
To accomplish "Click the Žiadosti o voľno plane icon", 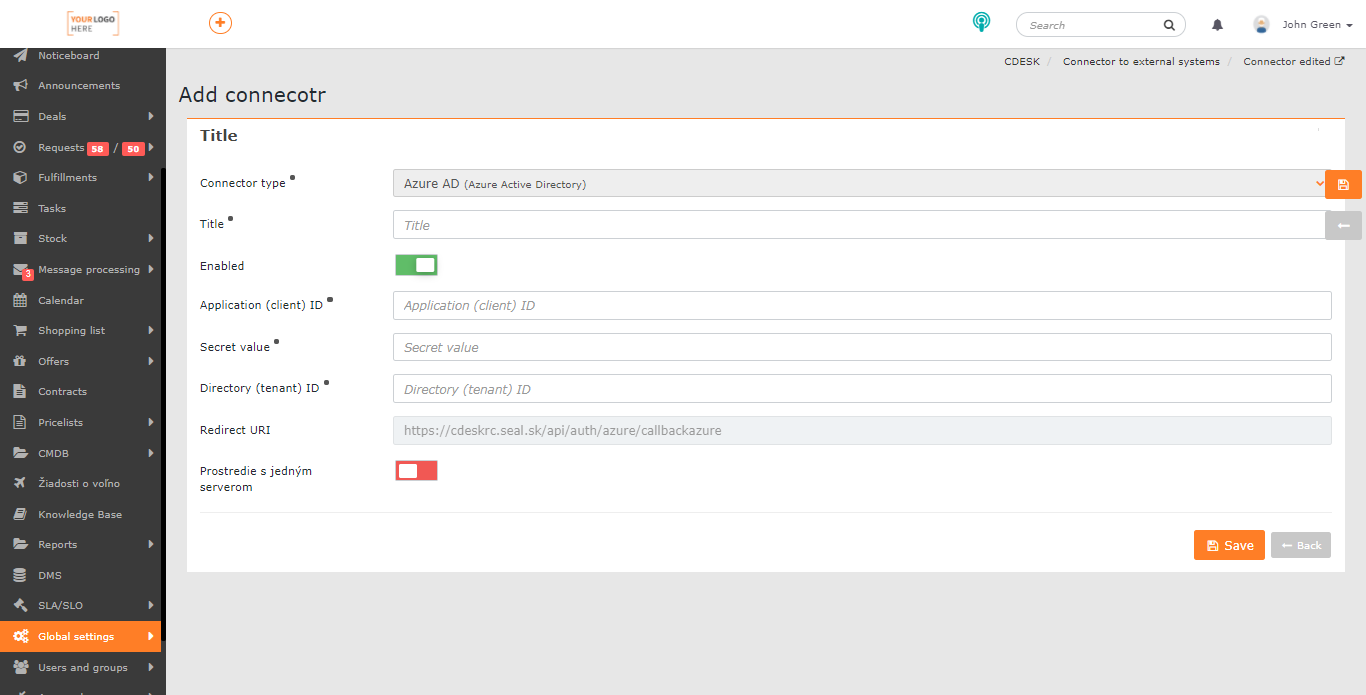I will (20, 483).
